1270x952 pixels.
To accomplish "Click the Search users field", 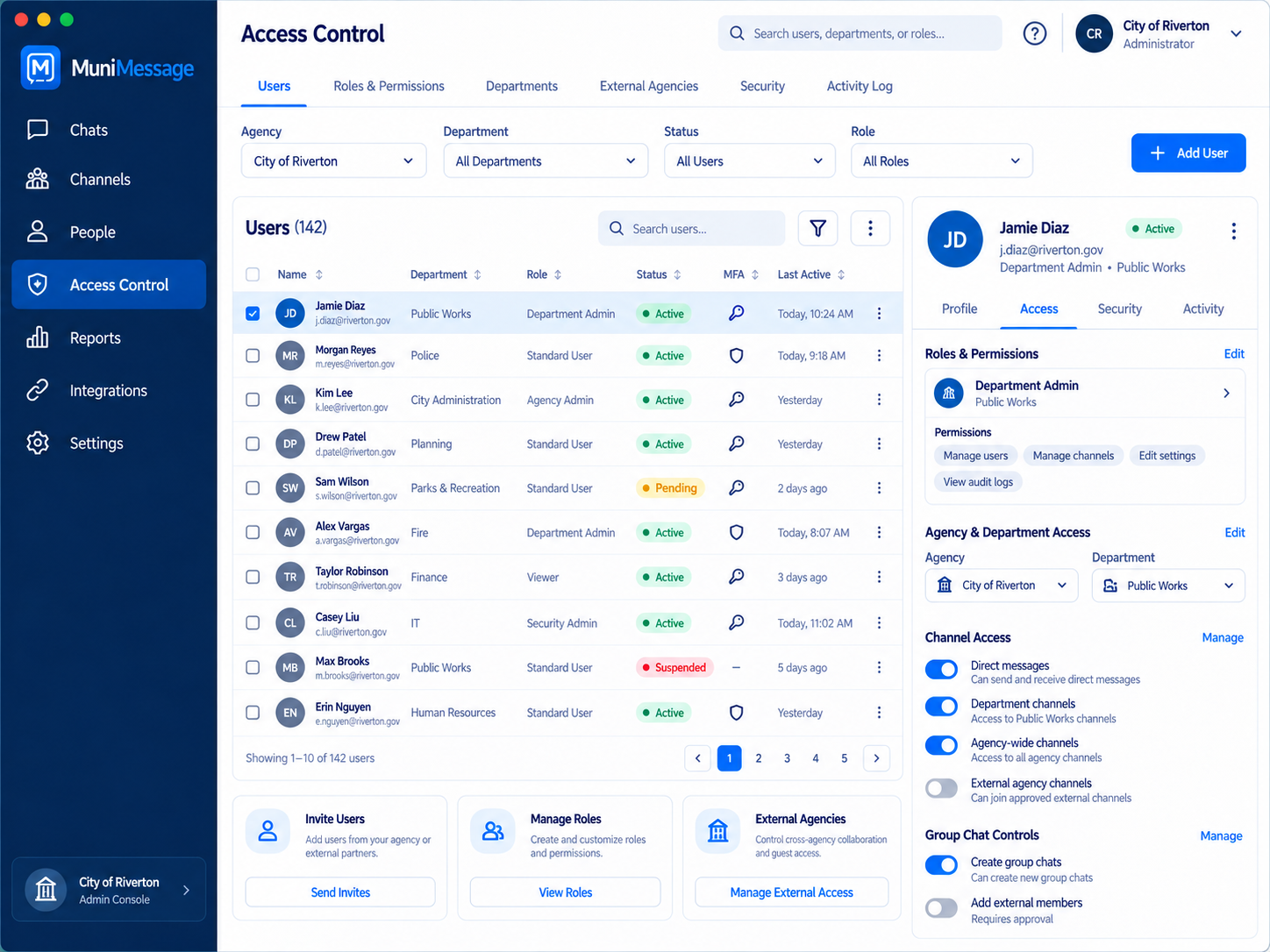I will pyautogui.click(x=691, y=228).
